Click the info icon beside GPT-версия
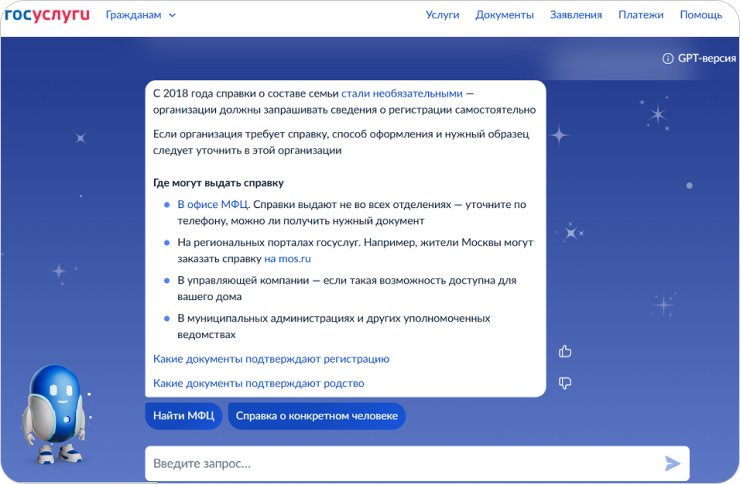The height and width of the screenshot is (484, 740). 668,58
